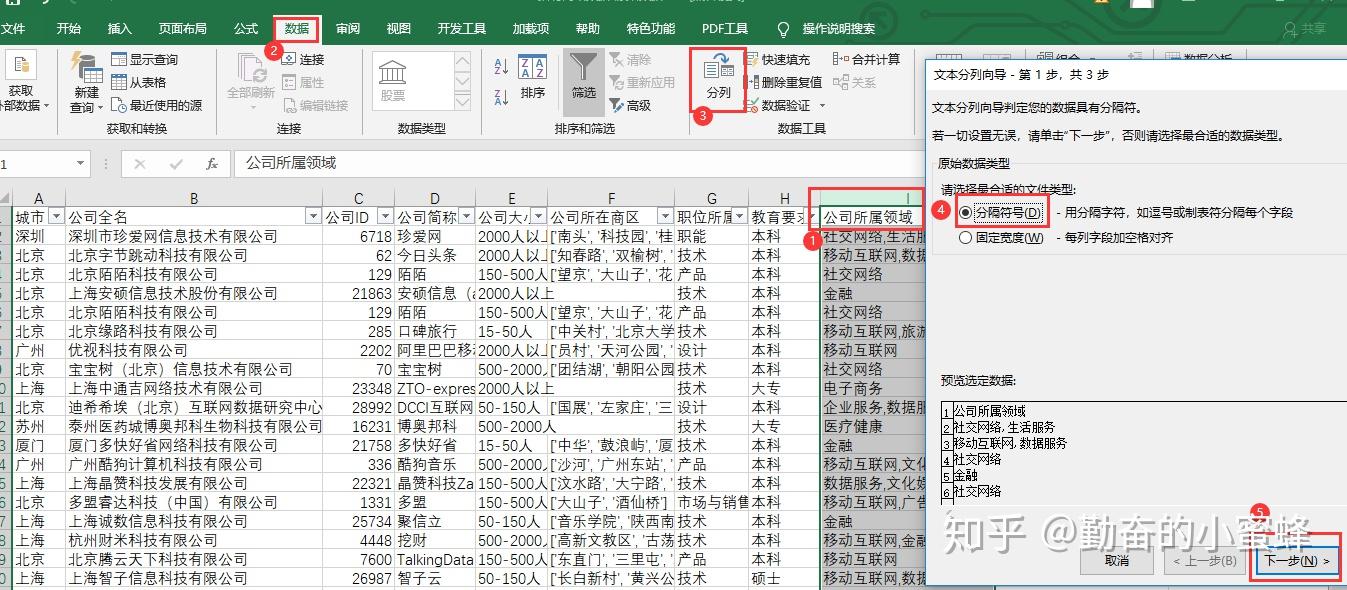Click 全部刷新 refresh all icon

(x=251, y=68)
